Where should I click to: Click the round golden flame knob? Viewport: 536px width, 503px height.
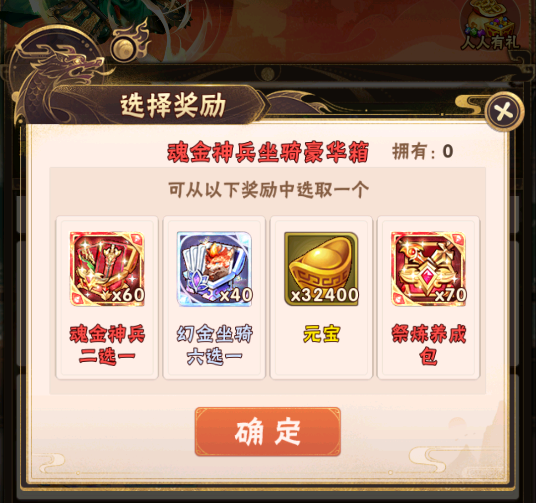click(x=123, y=48)
